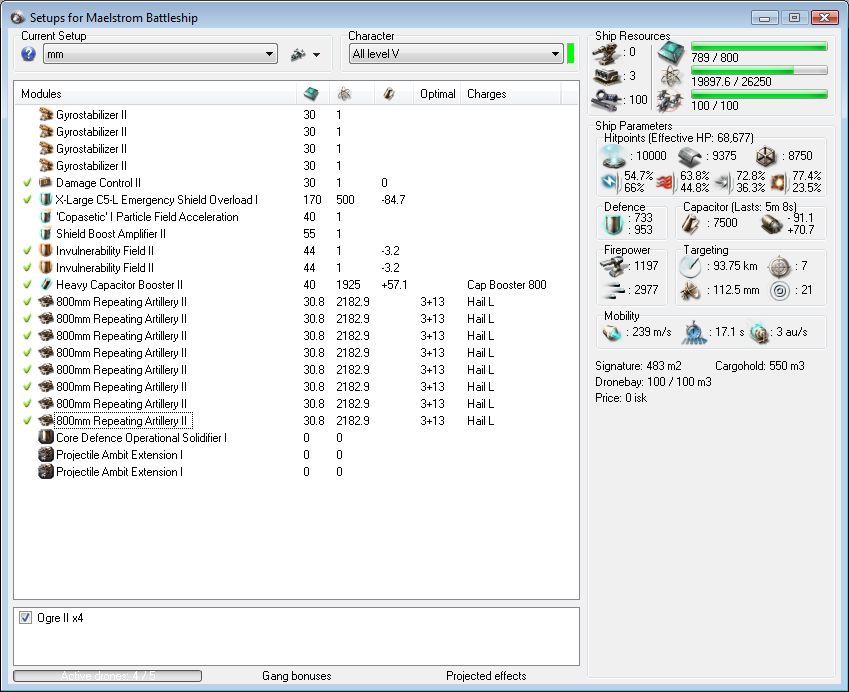This screenshot has height=692, width=849.
Task: Click the shield hitpoints icon in Ship Parameters
Action: (611, 156)
